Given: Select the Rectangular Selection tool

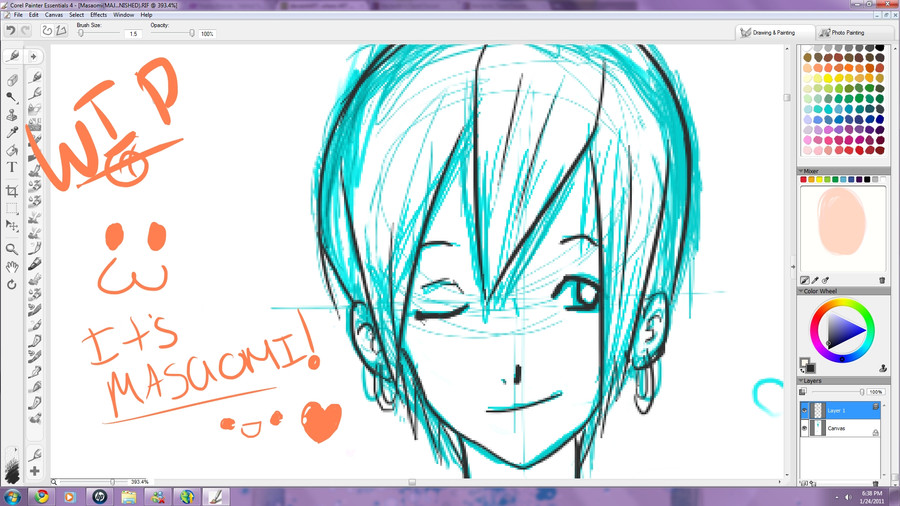Looking at the screenshot, I should point(12,208).
